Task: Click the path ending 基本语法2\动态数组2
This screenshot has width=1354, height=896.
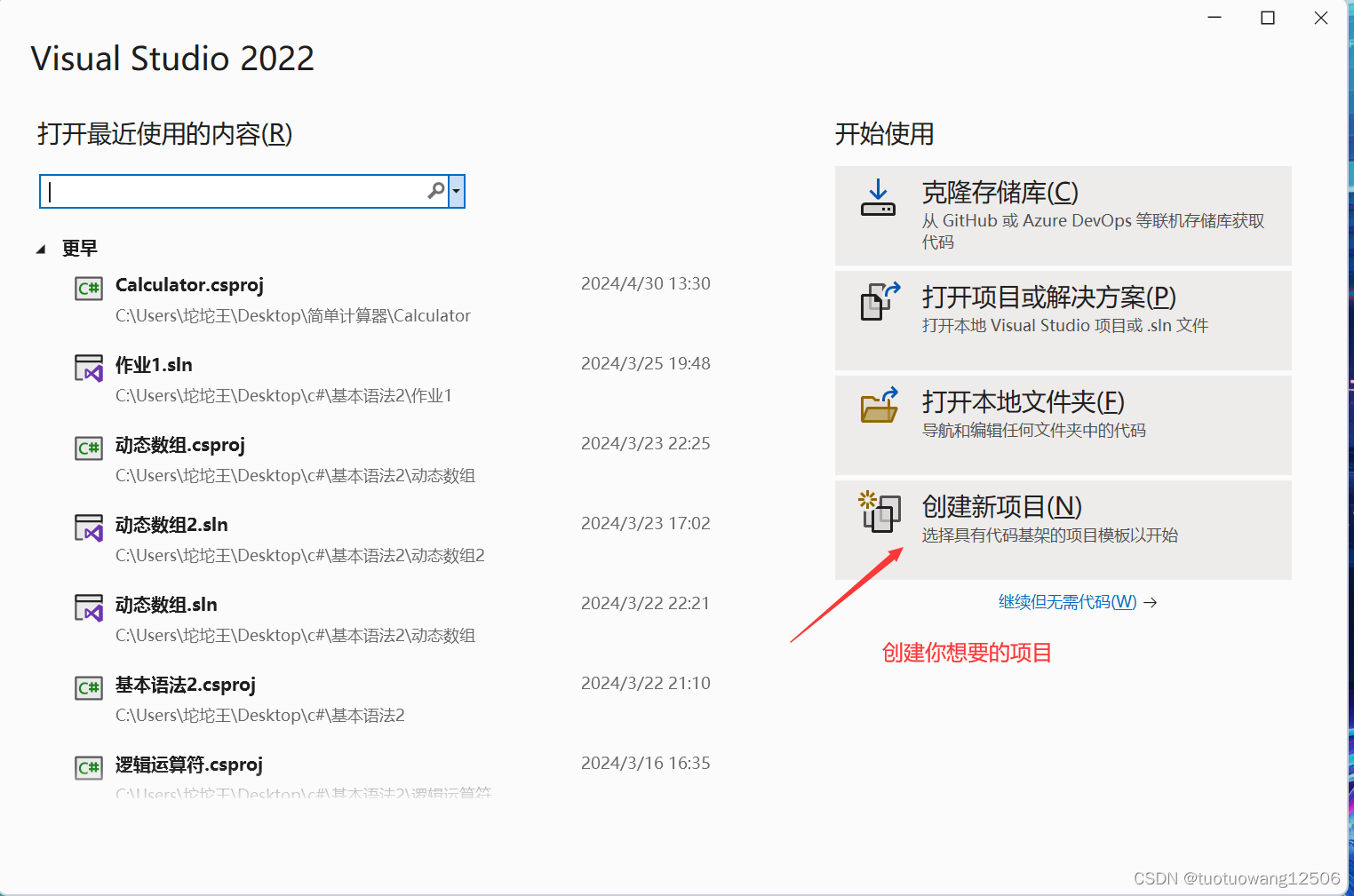Action: 300,556
